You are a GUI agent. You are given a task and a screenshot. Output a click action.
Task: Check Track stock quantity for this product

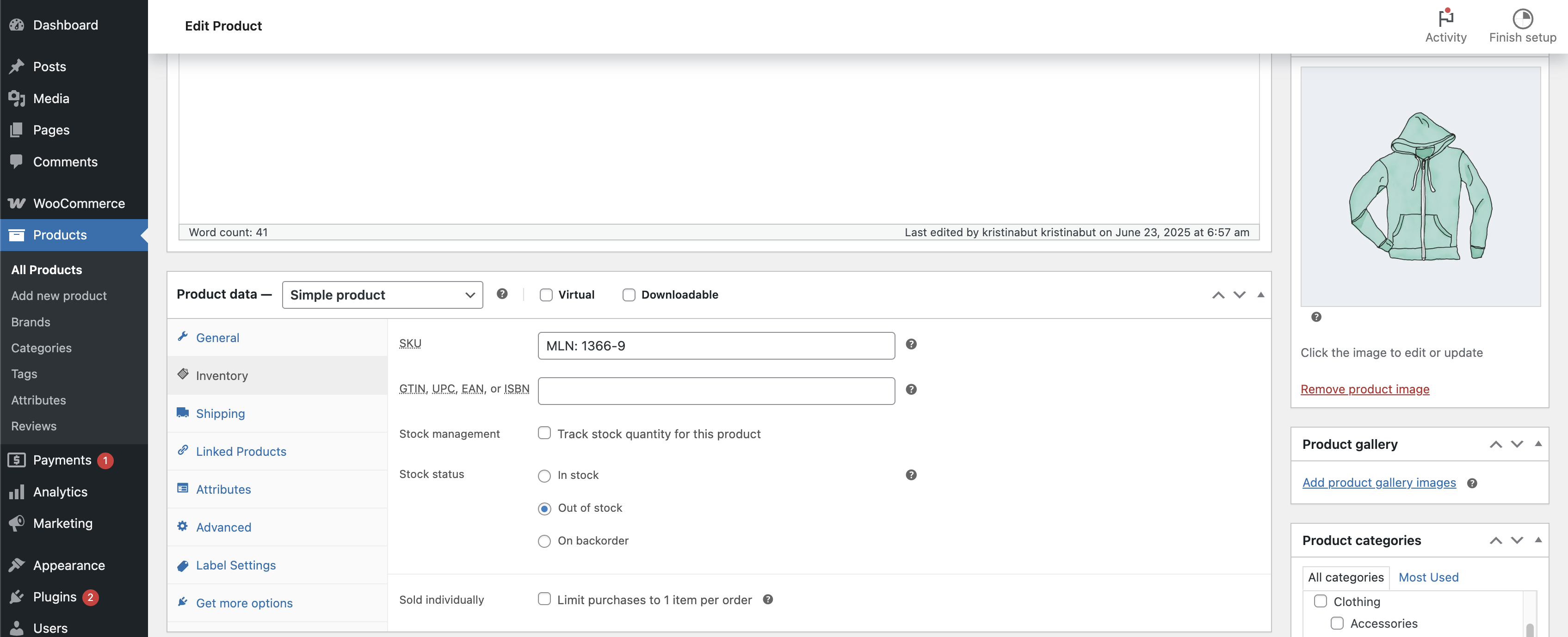pyautogui.click(x=544, y=433)
